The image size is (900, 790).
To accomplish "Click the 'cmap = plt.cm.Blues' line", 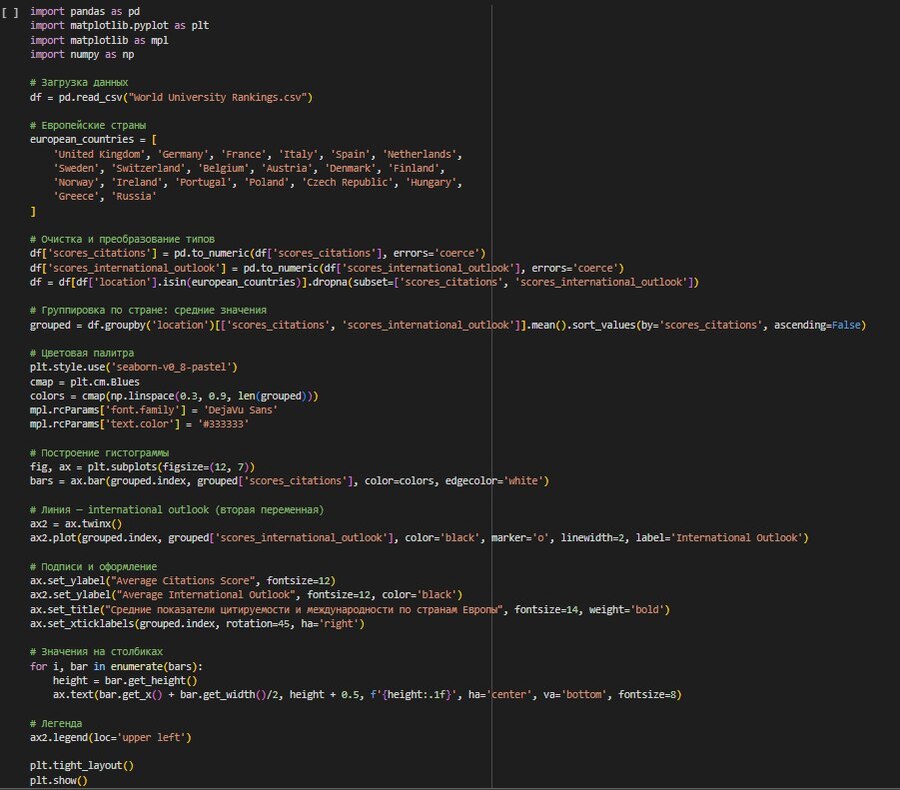I will (85, 382).
